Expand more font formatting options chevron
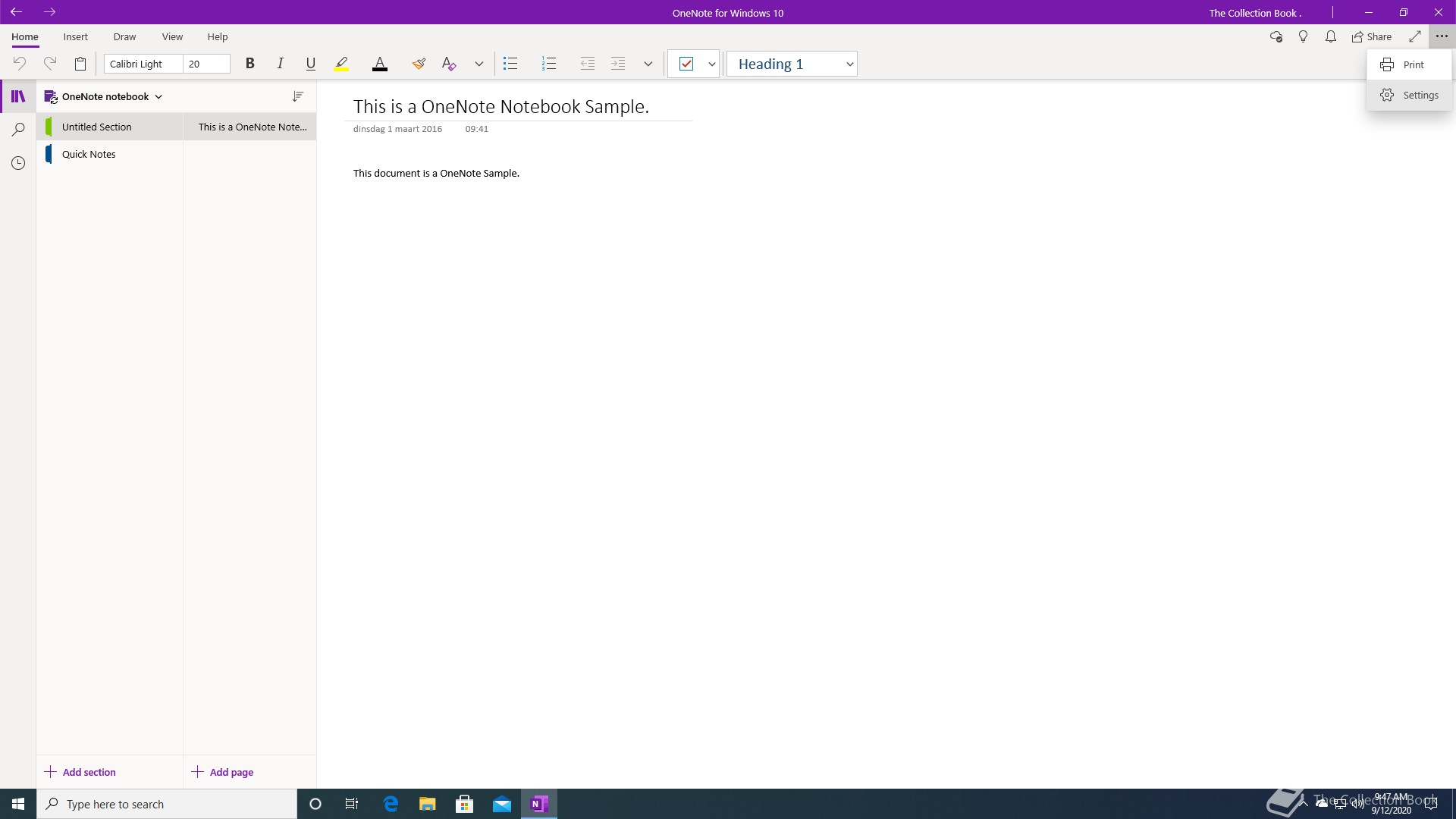1456x819 pixels. tap(479, 64)
